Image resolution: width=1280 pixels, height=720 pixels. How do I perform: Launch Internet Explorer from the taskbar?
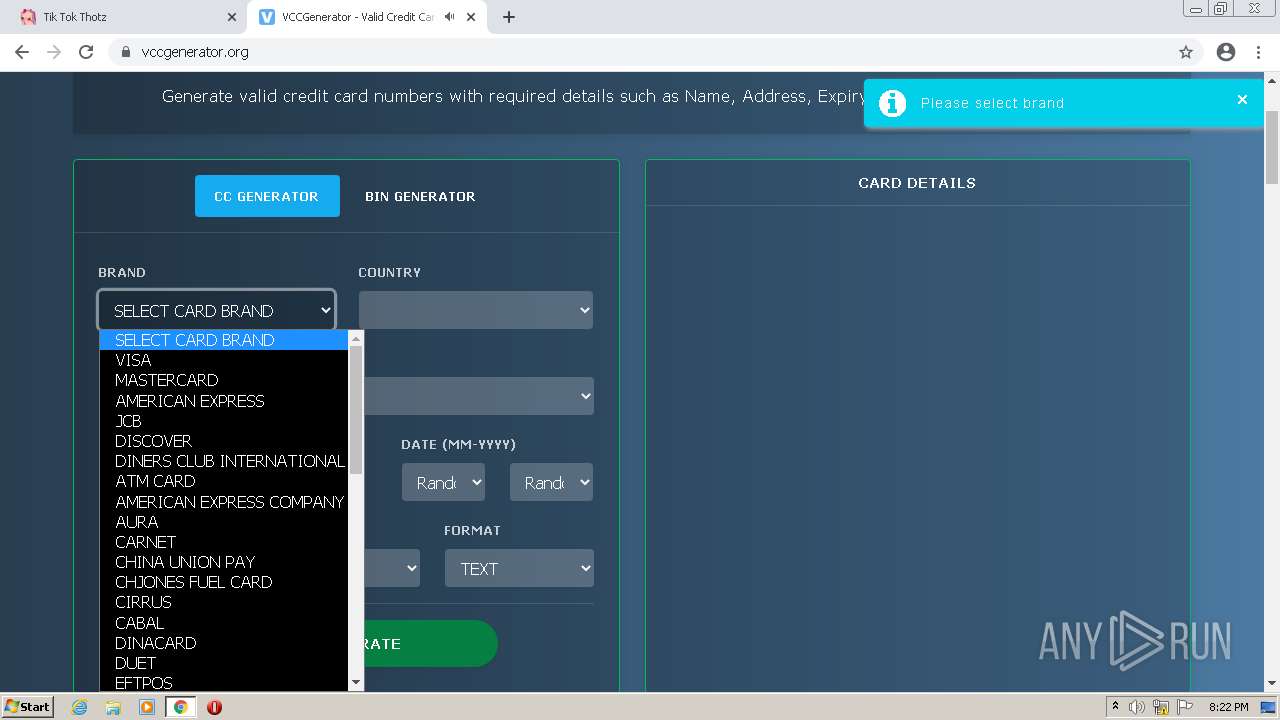pyautogui.click(x=80, y=707)
